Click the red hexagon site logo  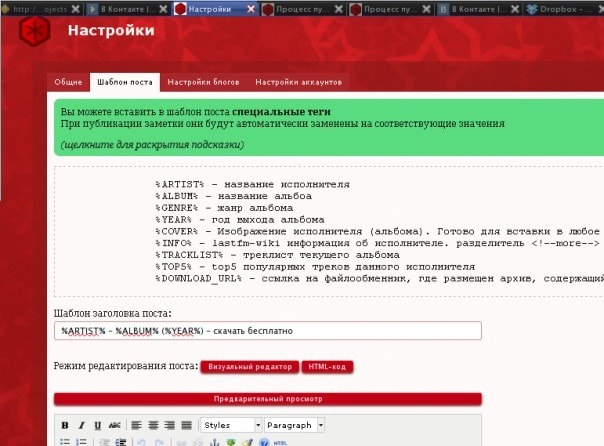tap(35, 31)
